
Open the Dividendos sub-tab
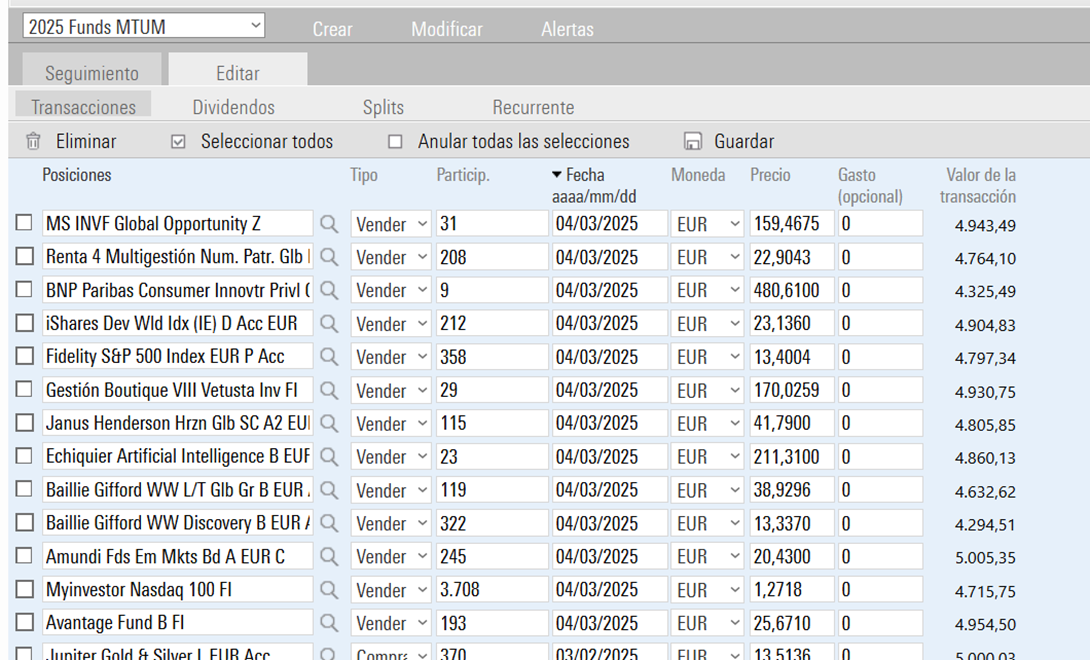[234, 107]
